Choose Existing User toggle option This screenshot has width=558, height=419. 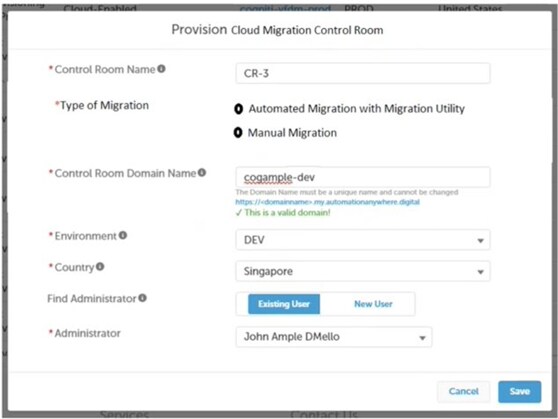coord(284,304)
